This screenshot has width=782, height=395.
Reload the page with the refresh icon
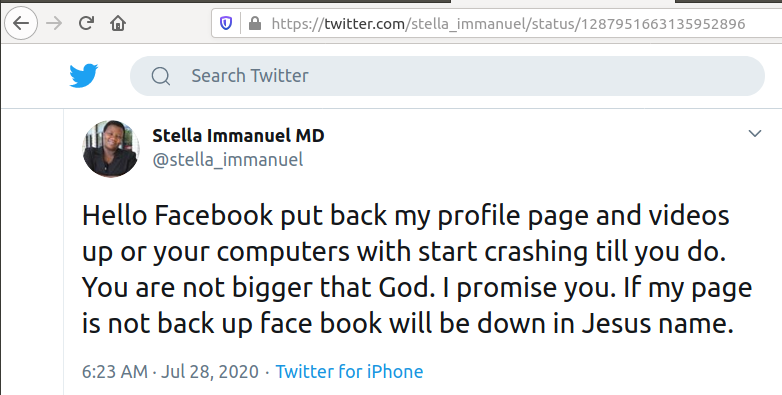[x=86, y=23]
